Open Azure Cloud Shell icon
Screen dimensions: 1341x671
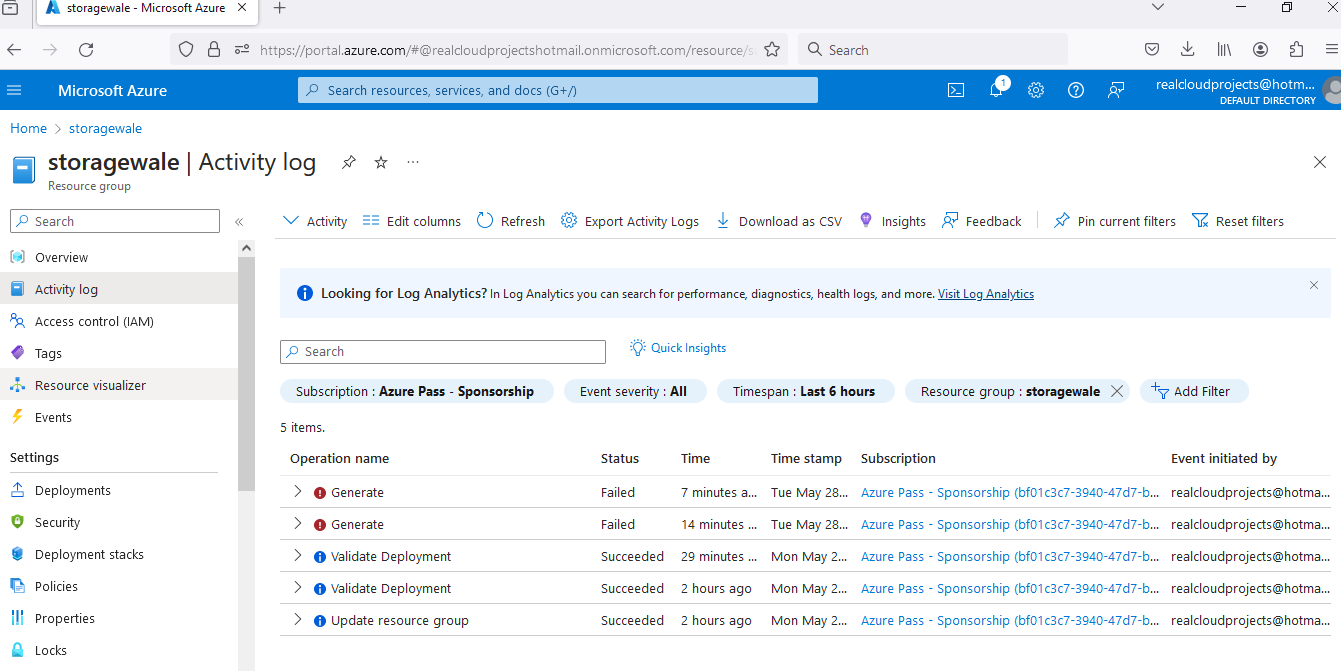pyautogui.click(x=956, y=90)
